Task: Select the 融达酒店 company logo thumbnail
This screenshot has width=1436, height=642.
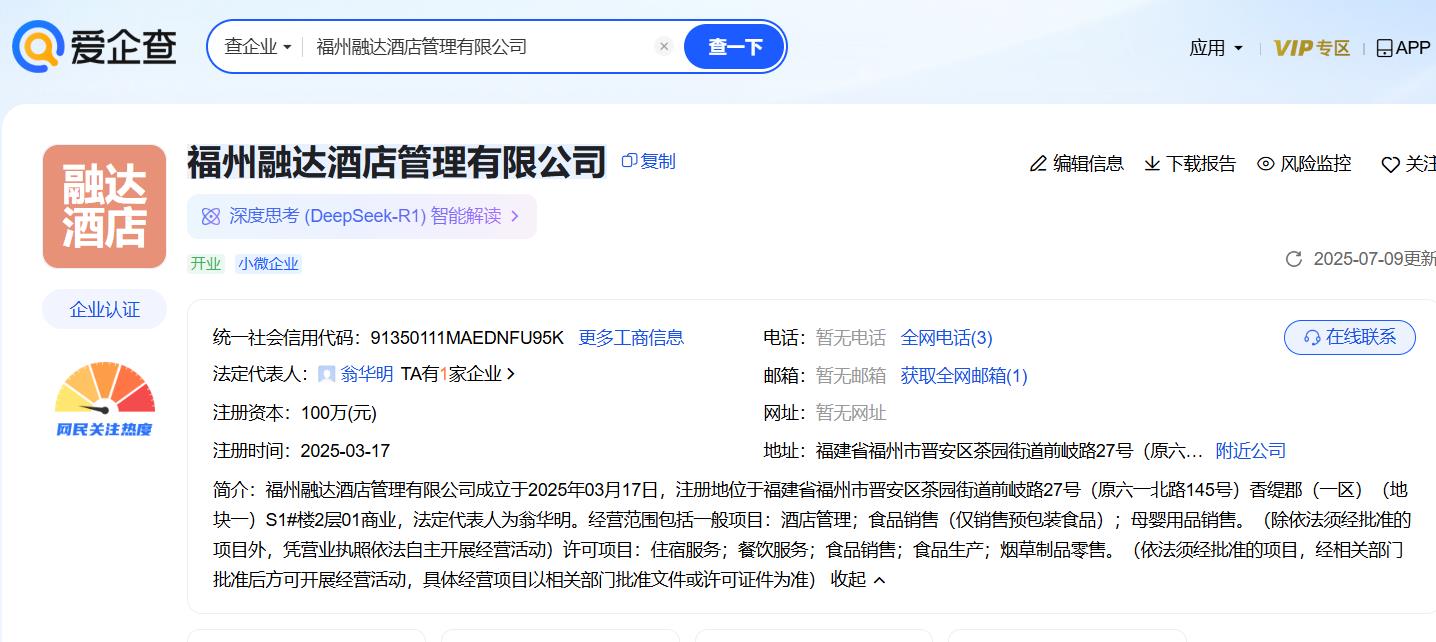Action: (x=104, y=206)
